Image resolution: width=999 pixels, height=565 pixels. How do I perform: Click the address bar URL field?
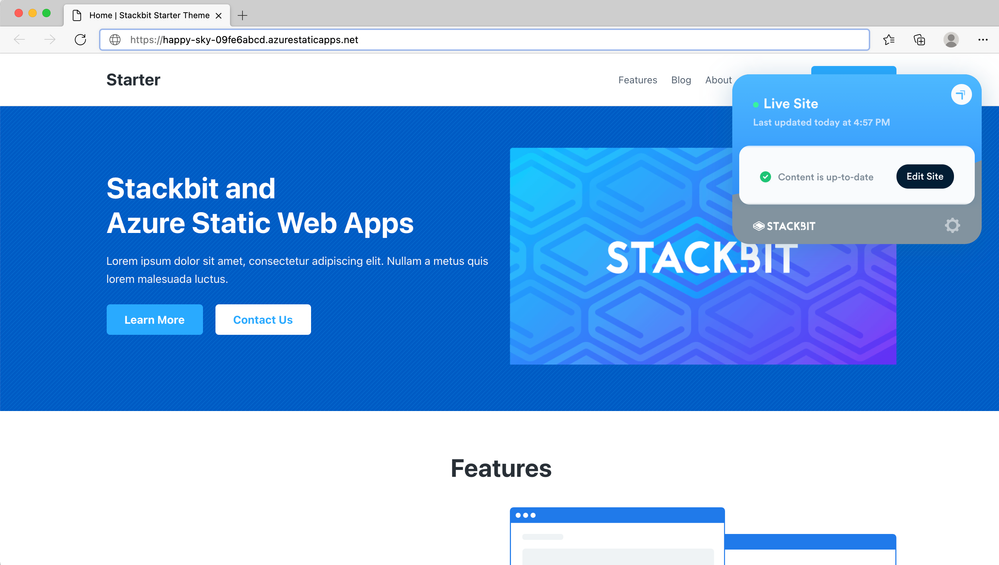484,39
